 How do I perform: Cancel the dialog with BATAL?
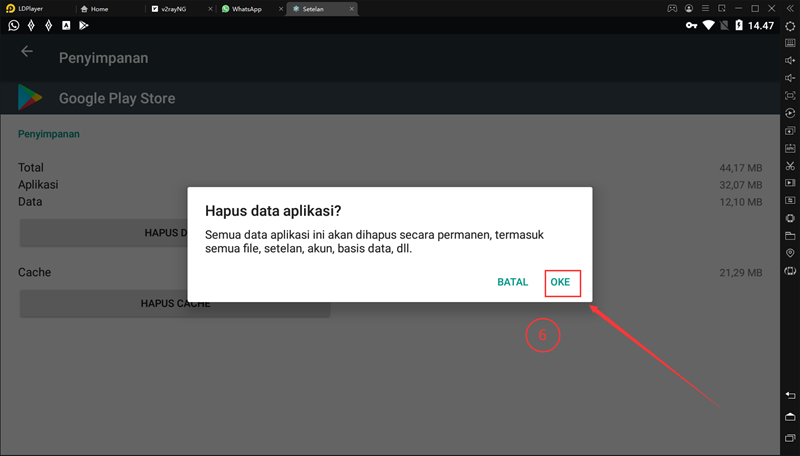(x=512, y=282)
